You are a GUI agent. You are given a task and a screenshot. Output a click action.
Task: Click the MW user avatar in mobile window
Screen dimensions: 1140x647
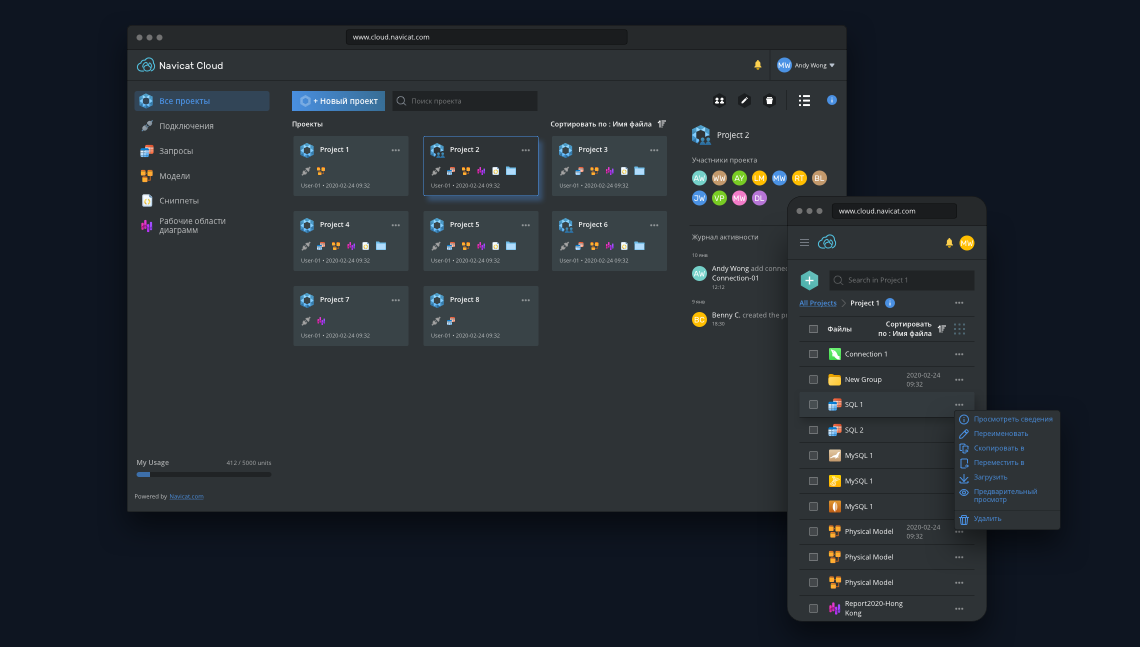click(966, 243)
